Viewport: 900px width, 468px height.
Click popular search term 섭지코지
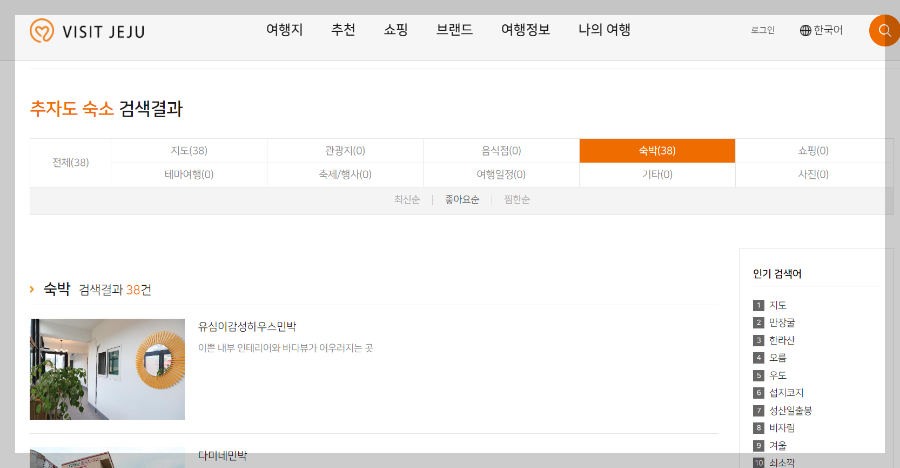click(x=786, y=393)
